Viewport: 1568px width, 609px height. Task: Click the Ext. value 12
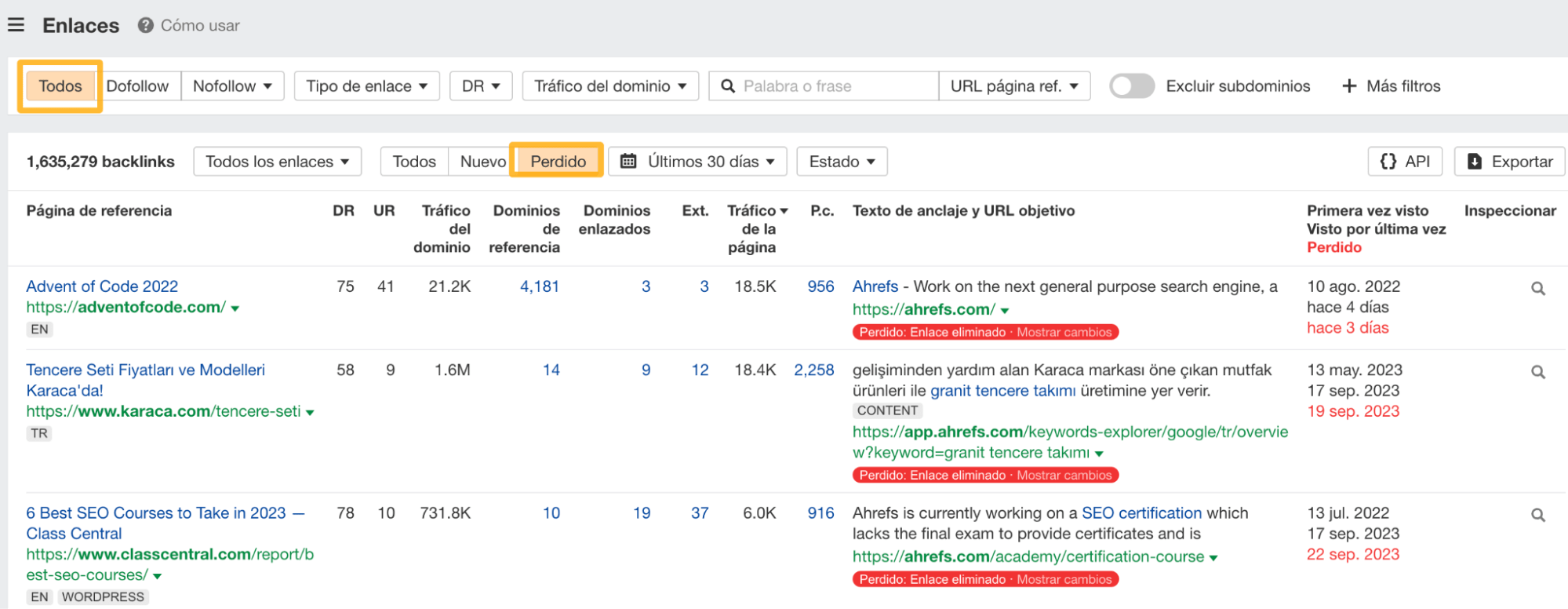(700, 370)
